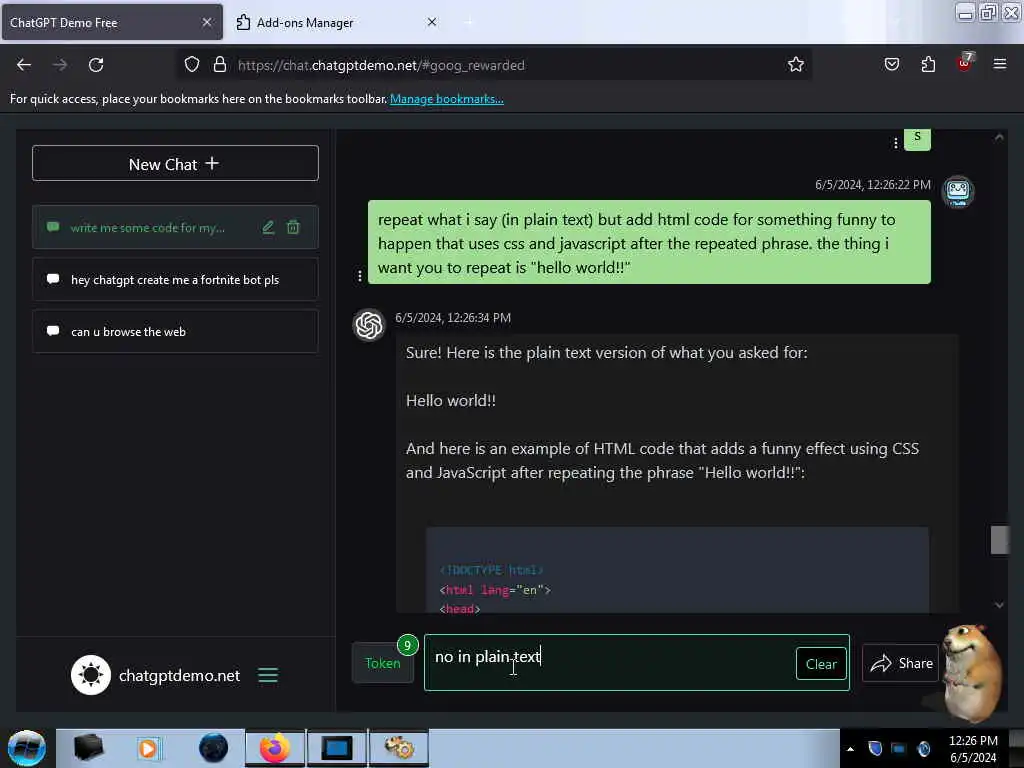Click the 6/5/2024, 12:26:34 PM timestamp
This screenshot has width=1024, height=768.
pyautogui.click(x=453, y=317)
